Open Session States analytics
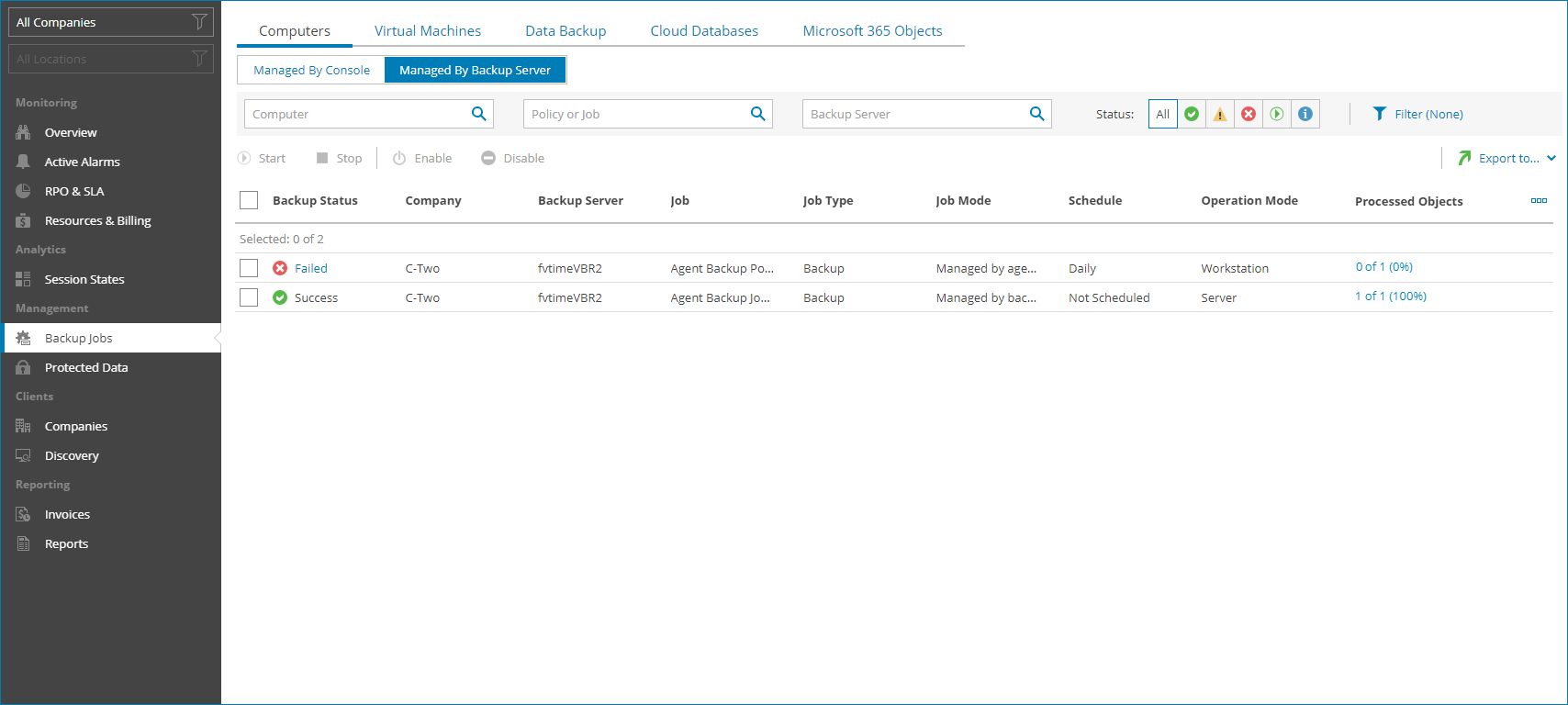 (84, 279)
